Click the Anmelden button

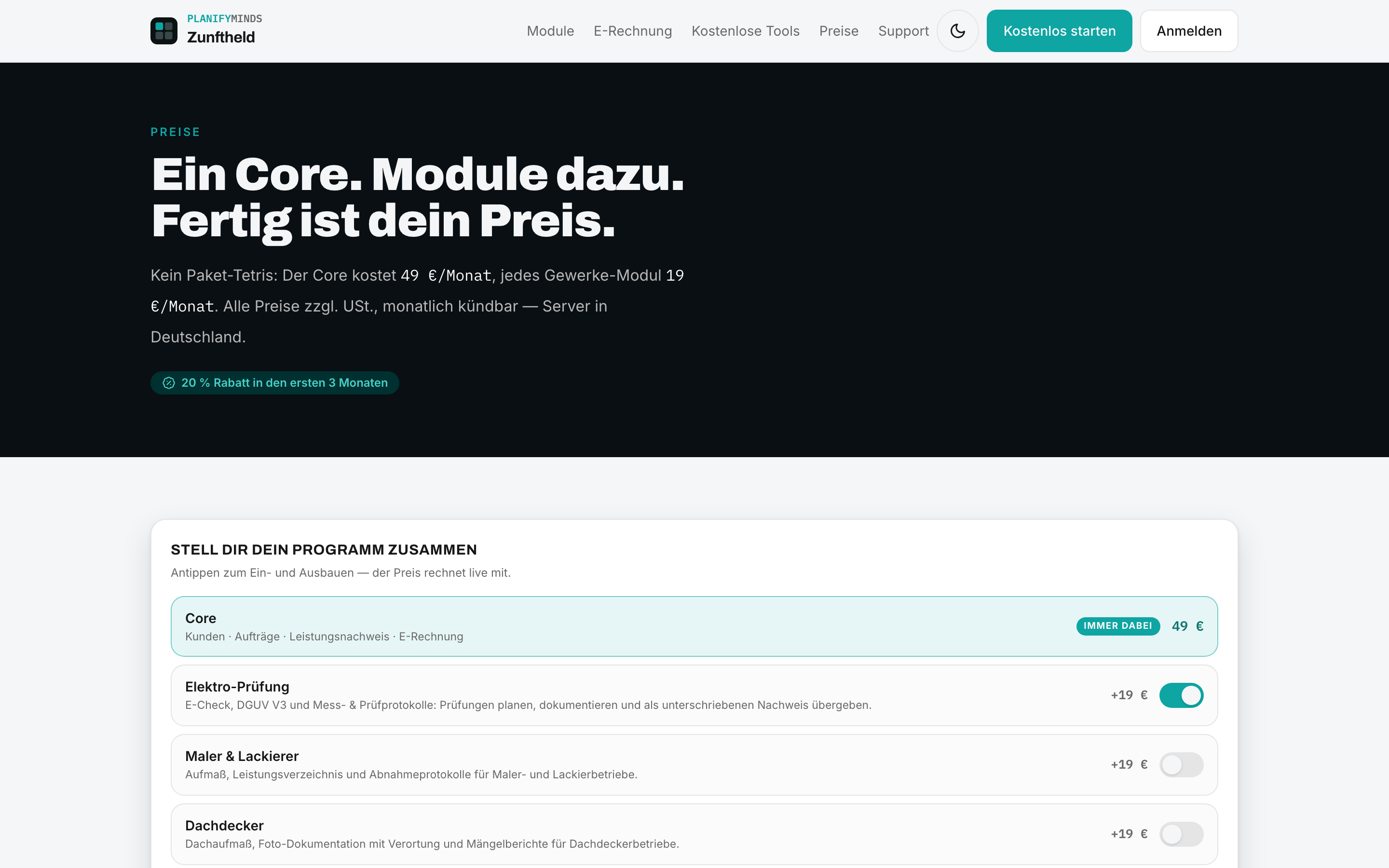1189,31
